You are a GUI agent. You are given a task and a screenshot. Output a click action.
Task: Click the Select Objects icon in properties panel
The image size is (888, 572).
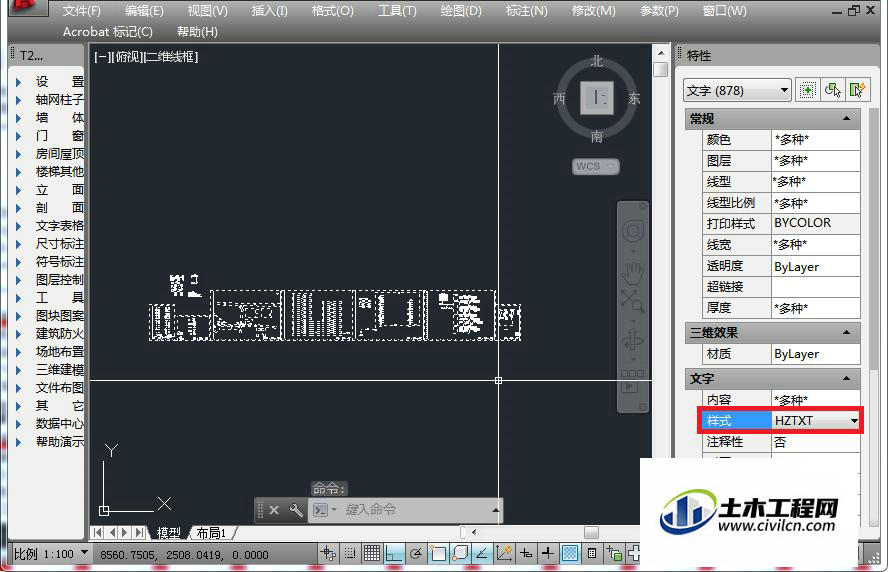(x=833, y=90)
